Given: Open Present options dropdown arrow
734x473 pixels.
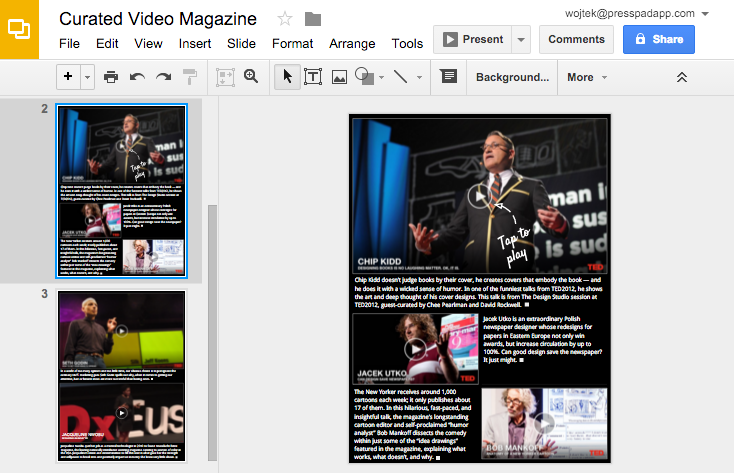Looking at the screenshot, I should point(521,39).
